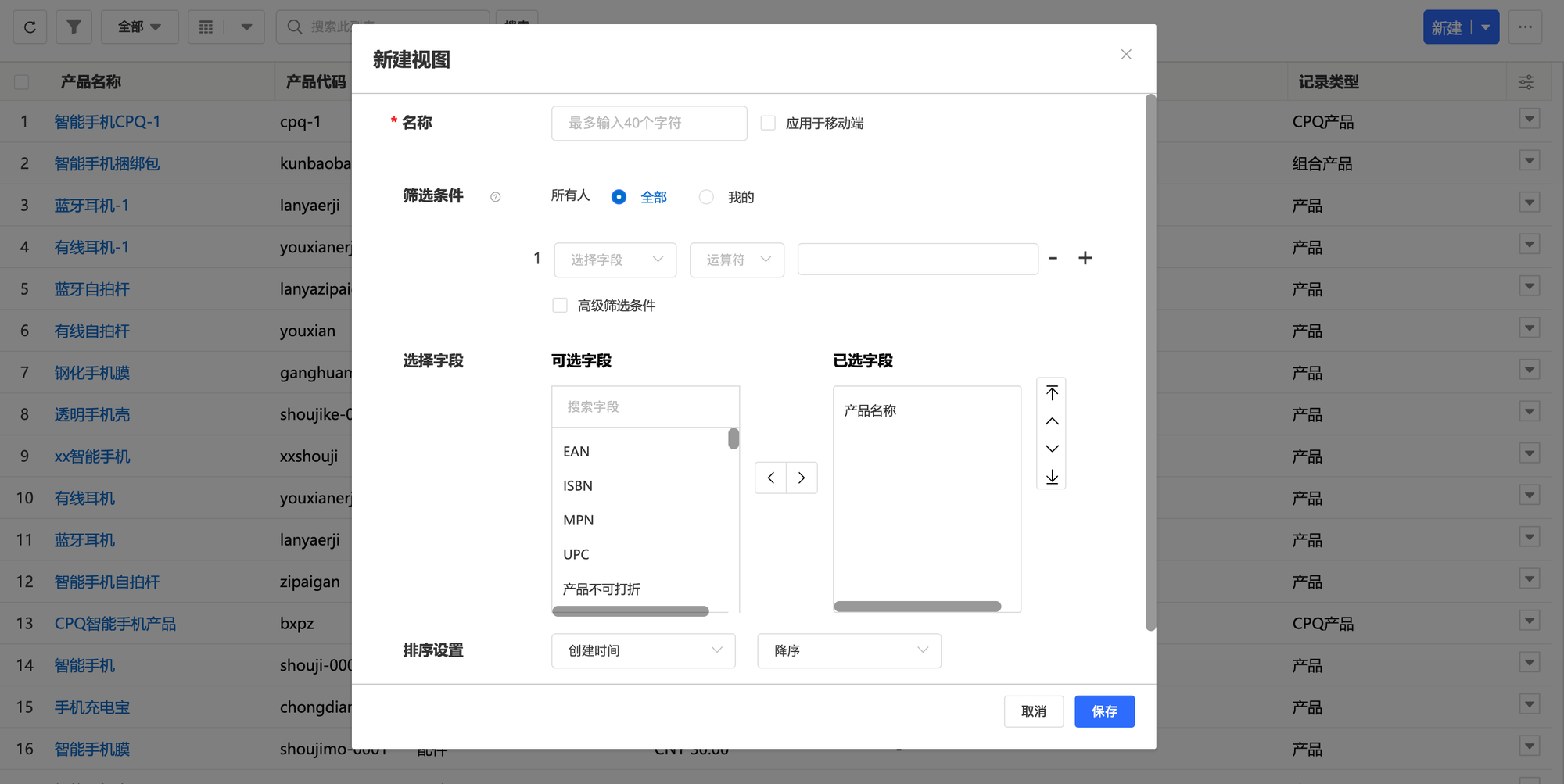Enable the 应用于移动端 checkbox
Screen dimensions: 1564x784
point(768,123)
